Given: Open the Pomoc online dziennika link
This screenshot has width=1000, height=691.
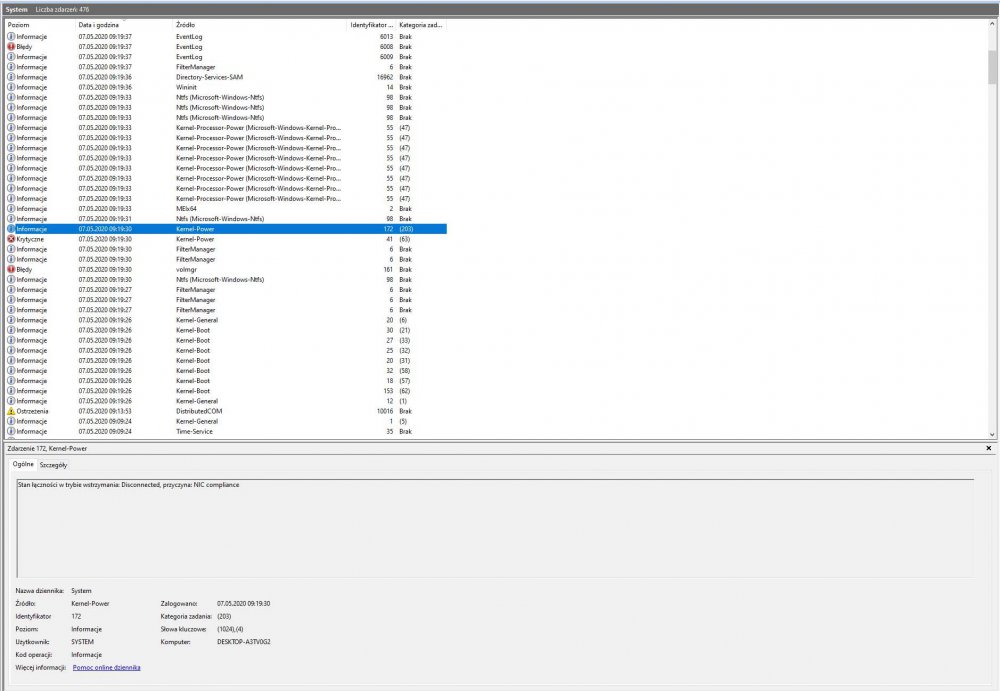Looking at the screenshot, I should [x=106, y=667].
